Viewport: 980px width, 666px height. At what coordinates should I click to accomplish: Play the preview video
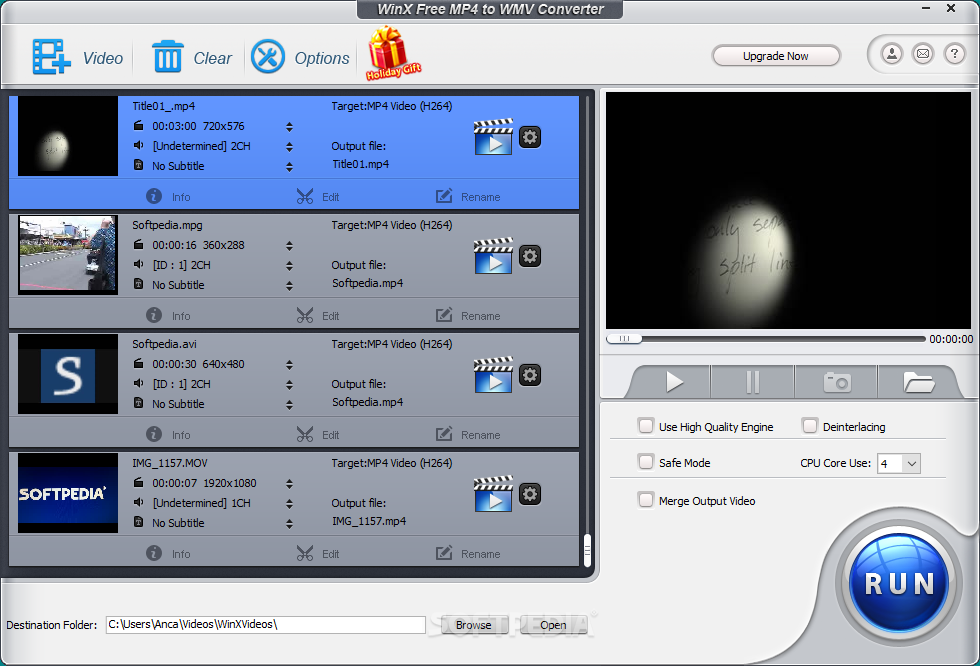673,382
